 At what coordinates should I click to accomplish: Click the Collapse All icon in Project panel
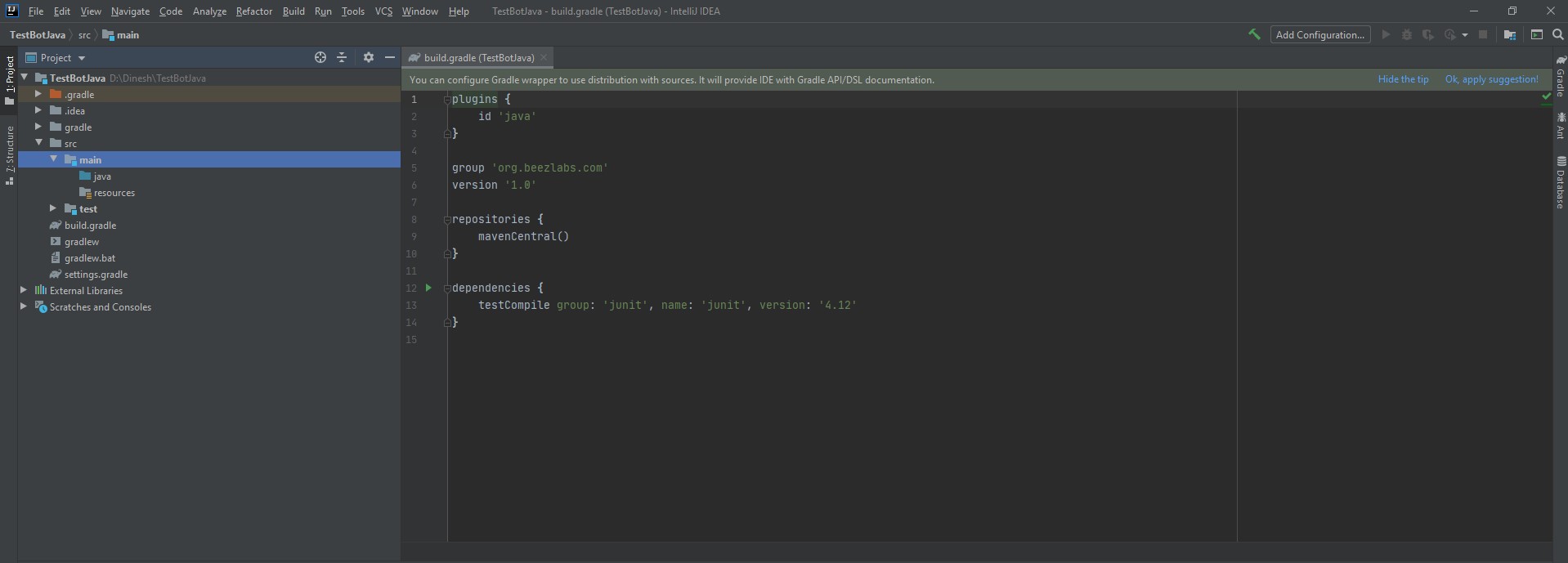tap(342, 57)
